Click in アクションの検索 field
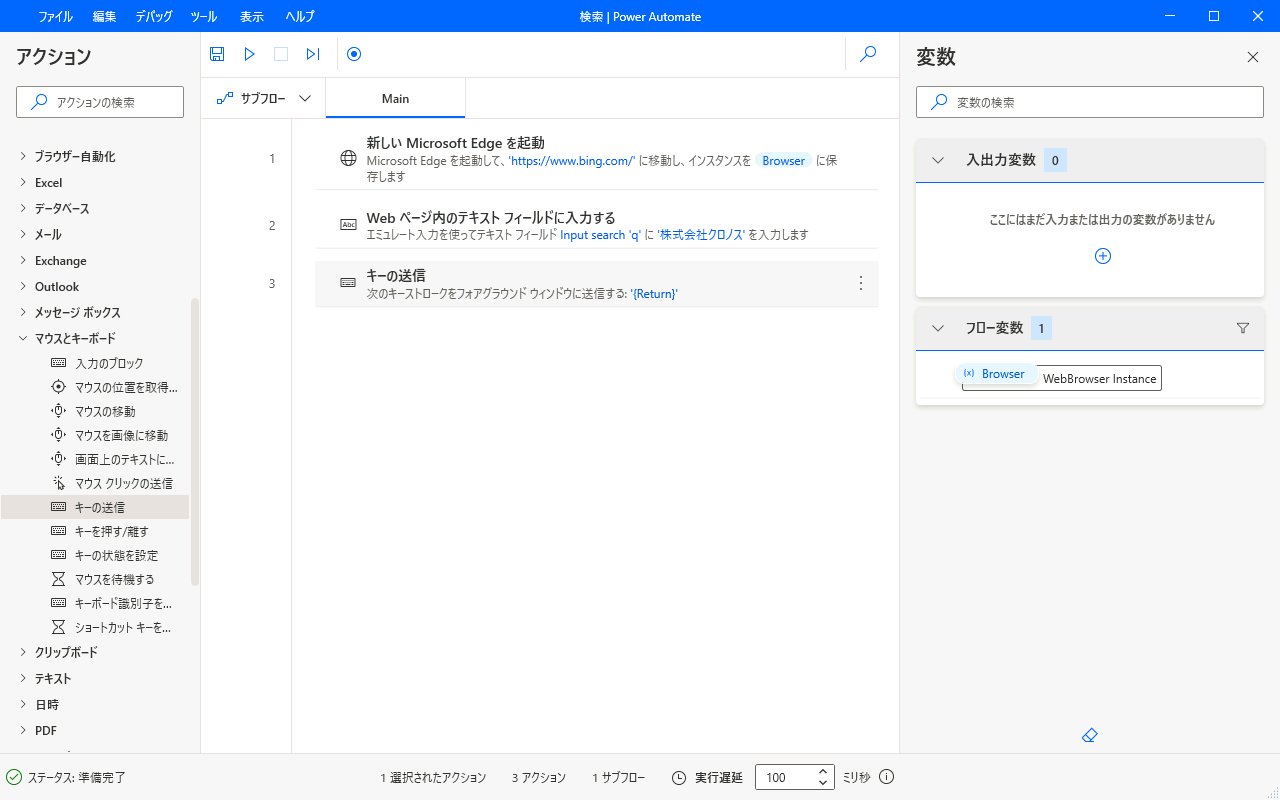 click(100, 102)
